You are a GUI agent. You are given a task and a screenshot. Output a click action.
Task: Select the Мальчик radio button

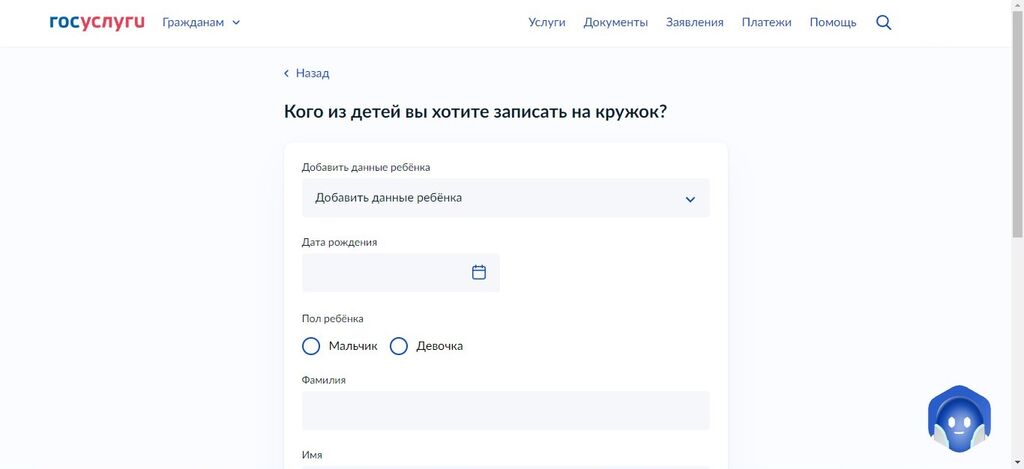pos(311,346)
